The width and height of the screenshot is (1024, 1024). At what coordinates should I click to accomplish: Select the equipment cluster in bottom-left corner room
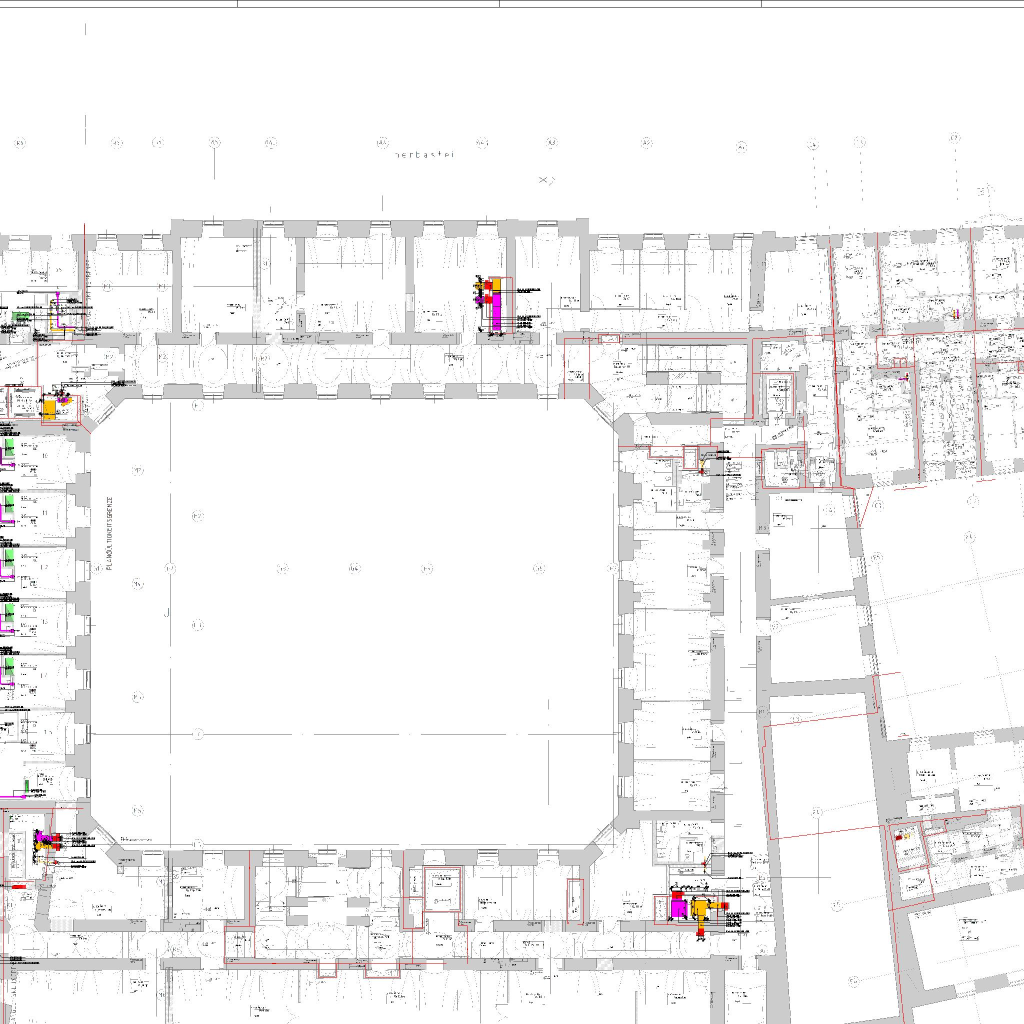click(45, 848)
